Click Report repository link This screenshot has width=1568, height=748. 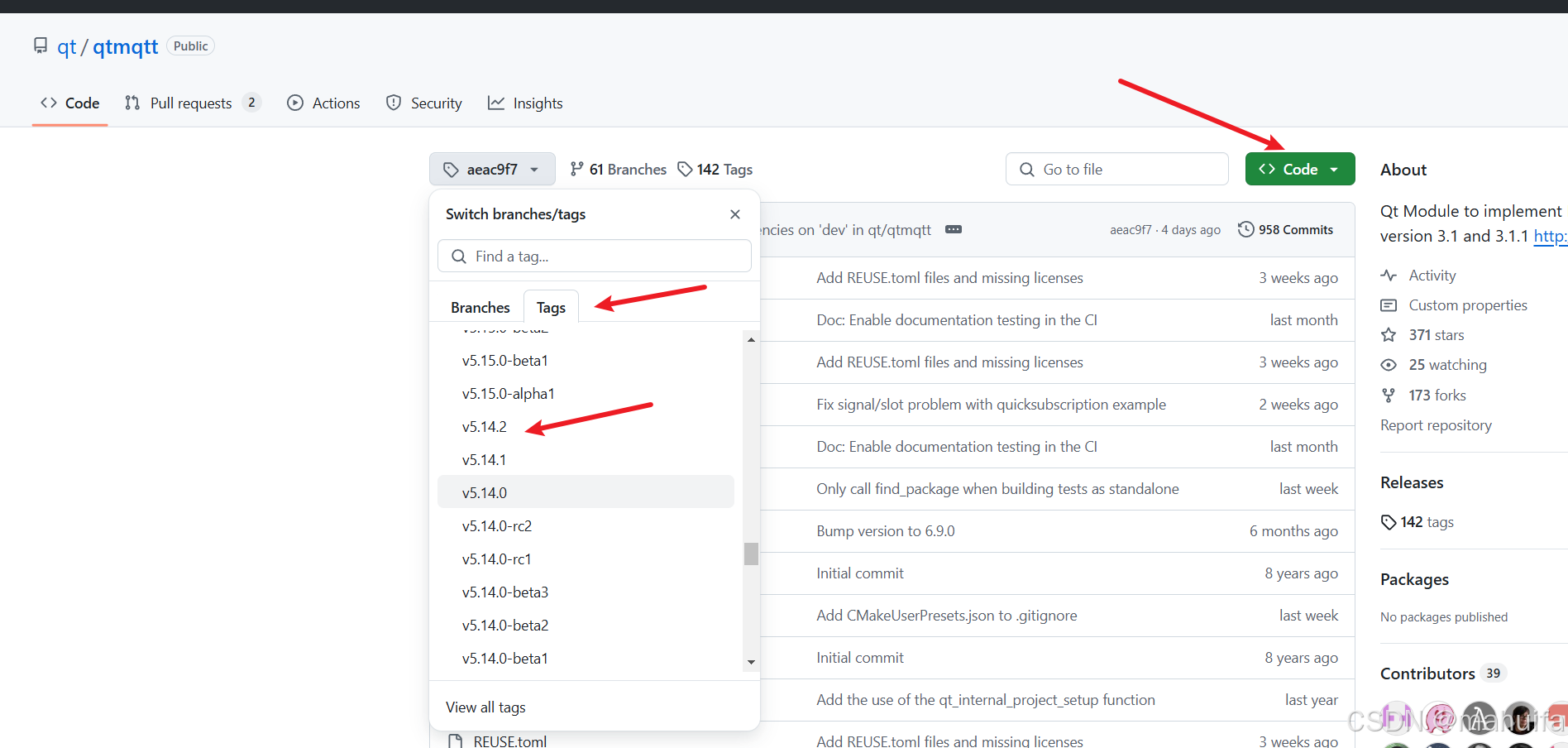click(x=1436, y=425)
